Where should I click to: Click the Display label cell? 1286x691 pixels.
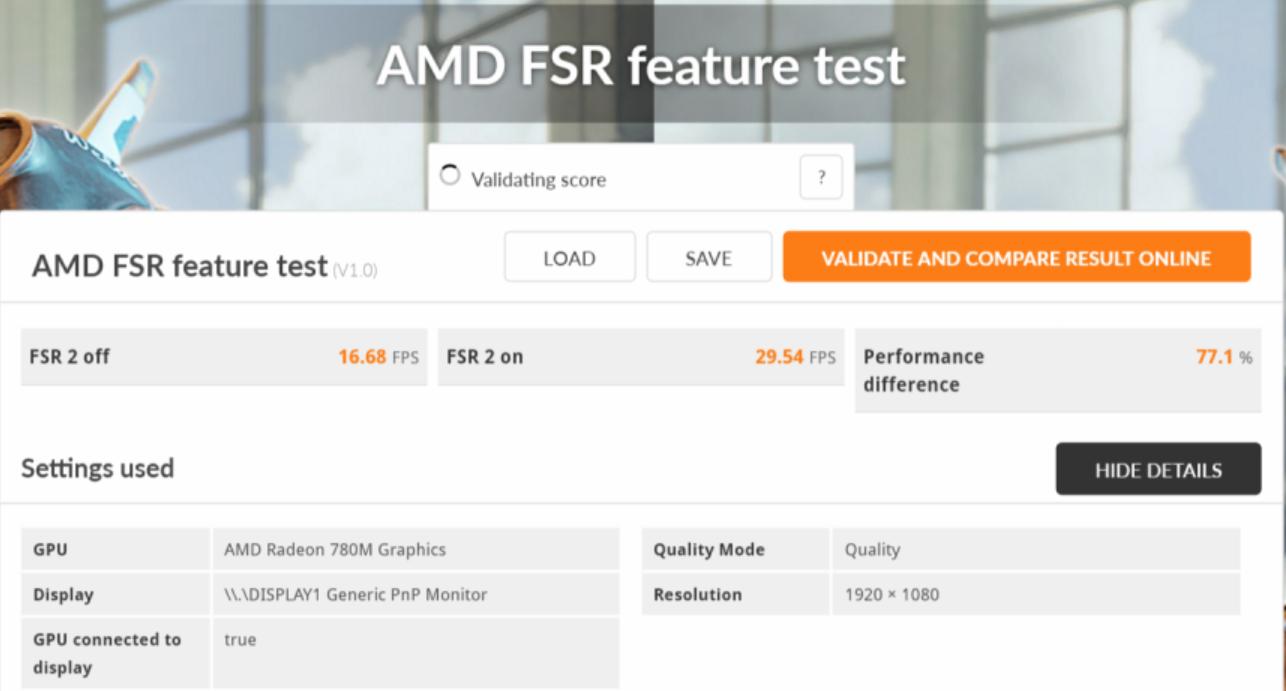[x=63, y=595]
